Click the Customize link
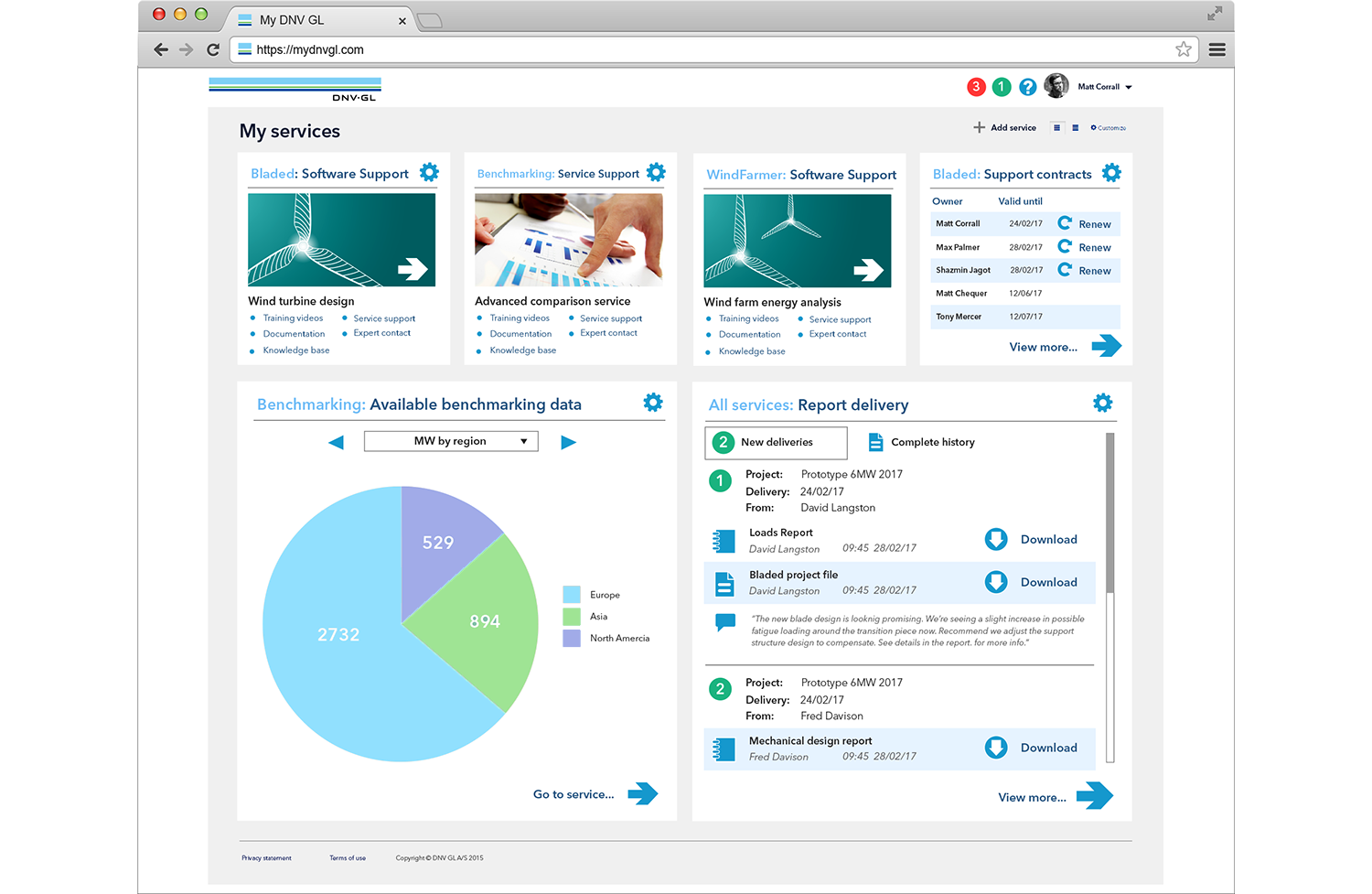 point(1109,128)
